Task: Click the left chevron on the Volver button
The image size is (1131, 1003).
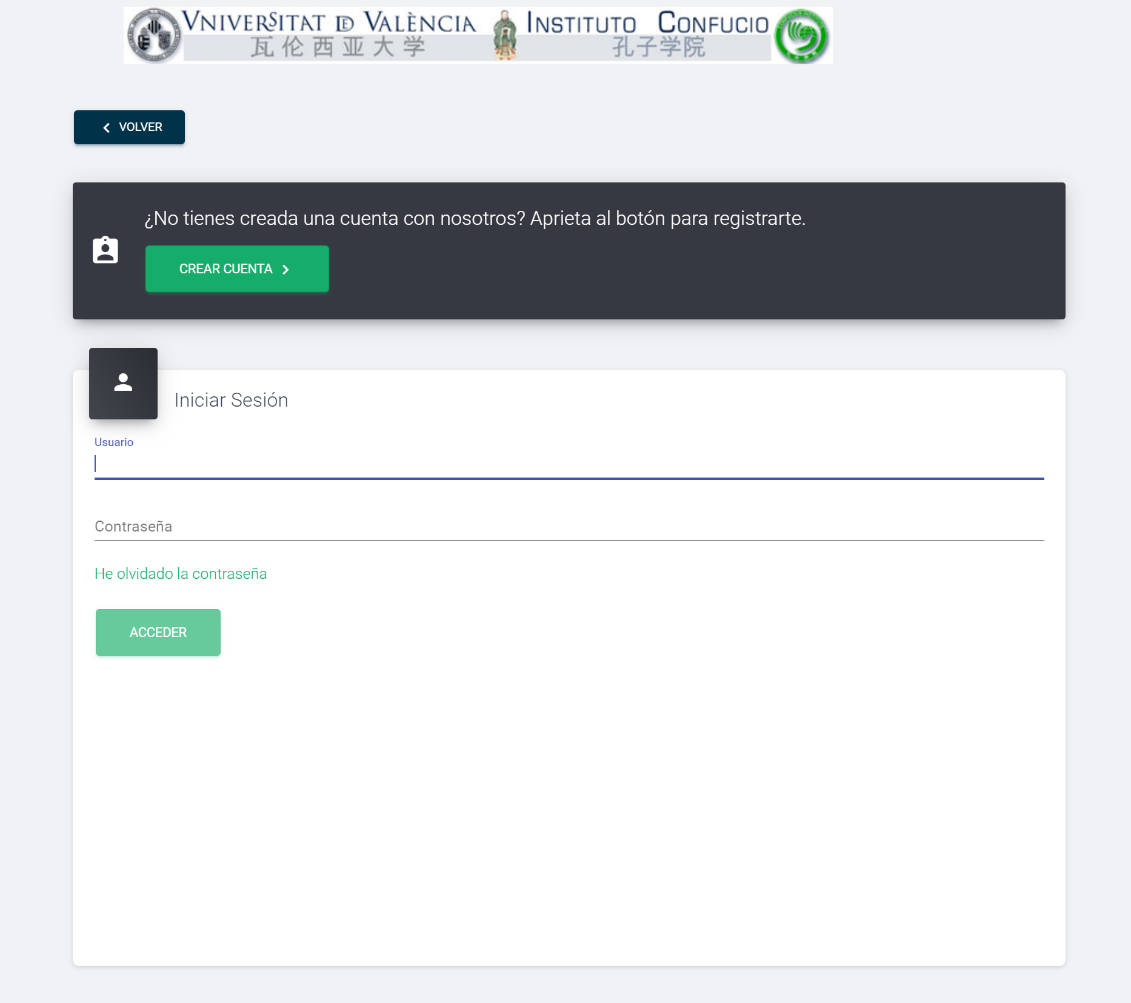Action: pyautogui.click(x=106, y=128)
